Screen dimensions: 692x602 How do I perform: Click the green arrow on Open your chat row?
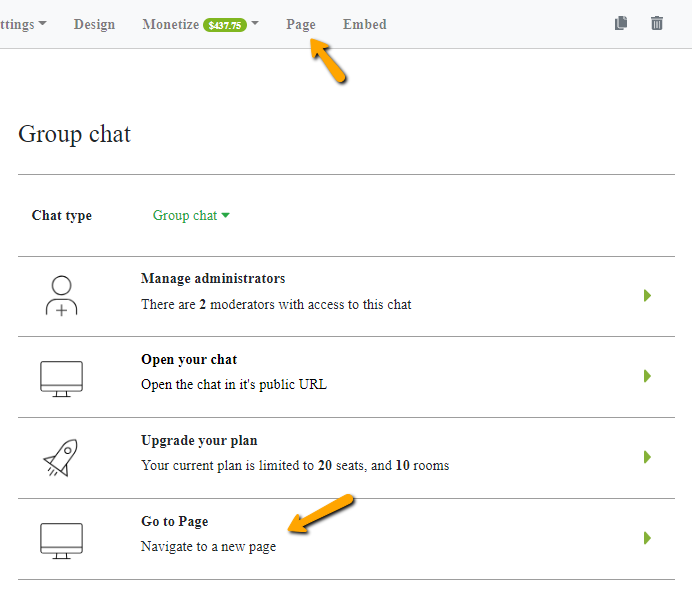coord(647,377)
